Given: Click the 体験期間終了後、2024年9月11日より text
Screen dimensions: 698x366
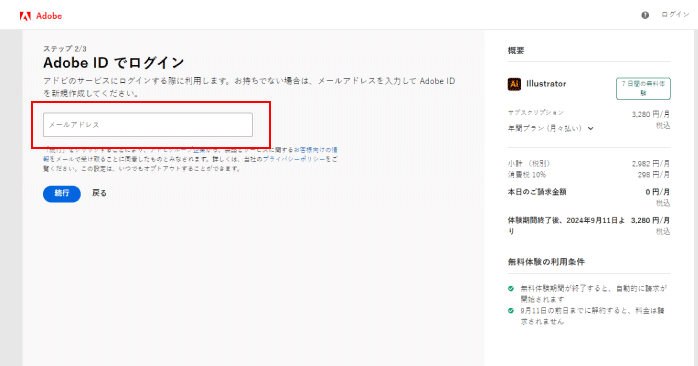Looking at the screenshot, I should pyautogui.click(x=566, y=226).
